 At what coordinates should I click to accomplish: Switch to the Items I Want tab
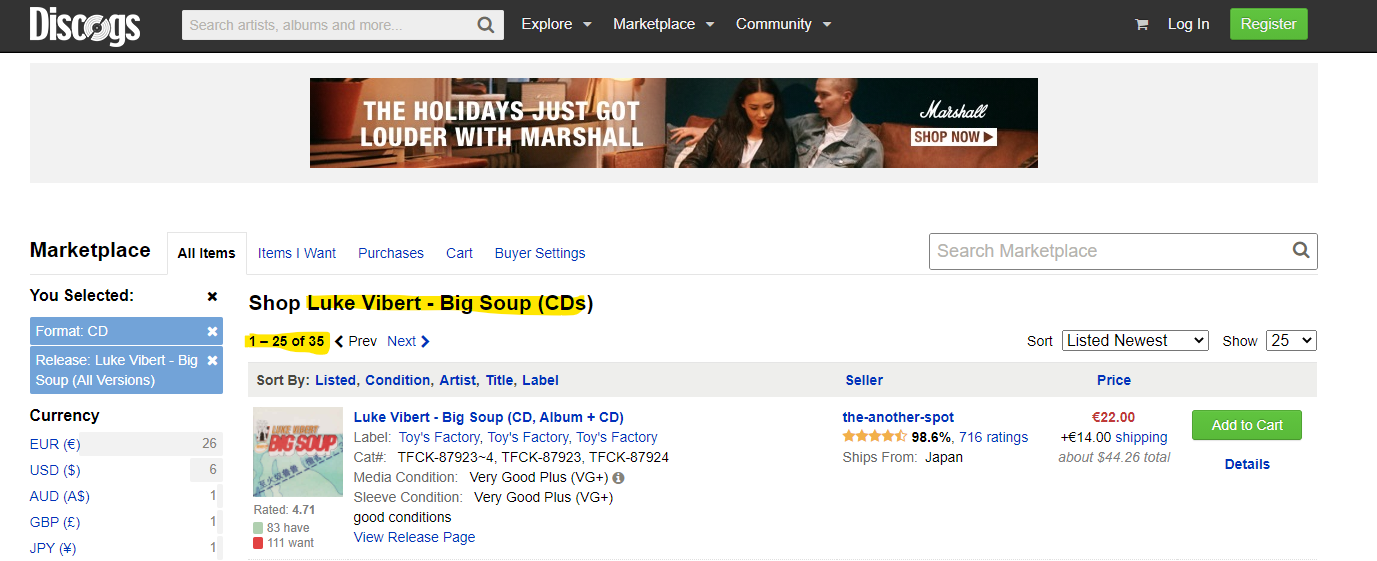pos(297,253)
